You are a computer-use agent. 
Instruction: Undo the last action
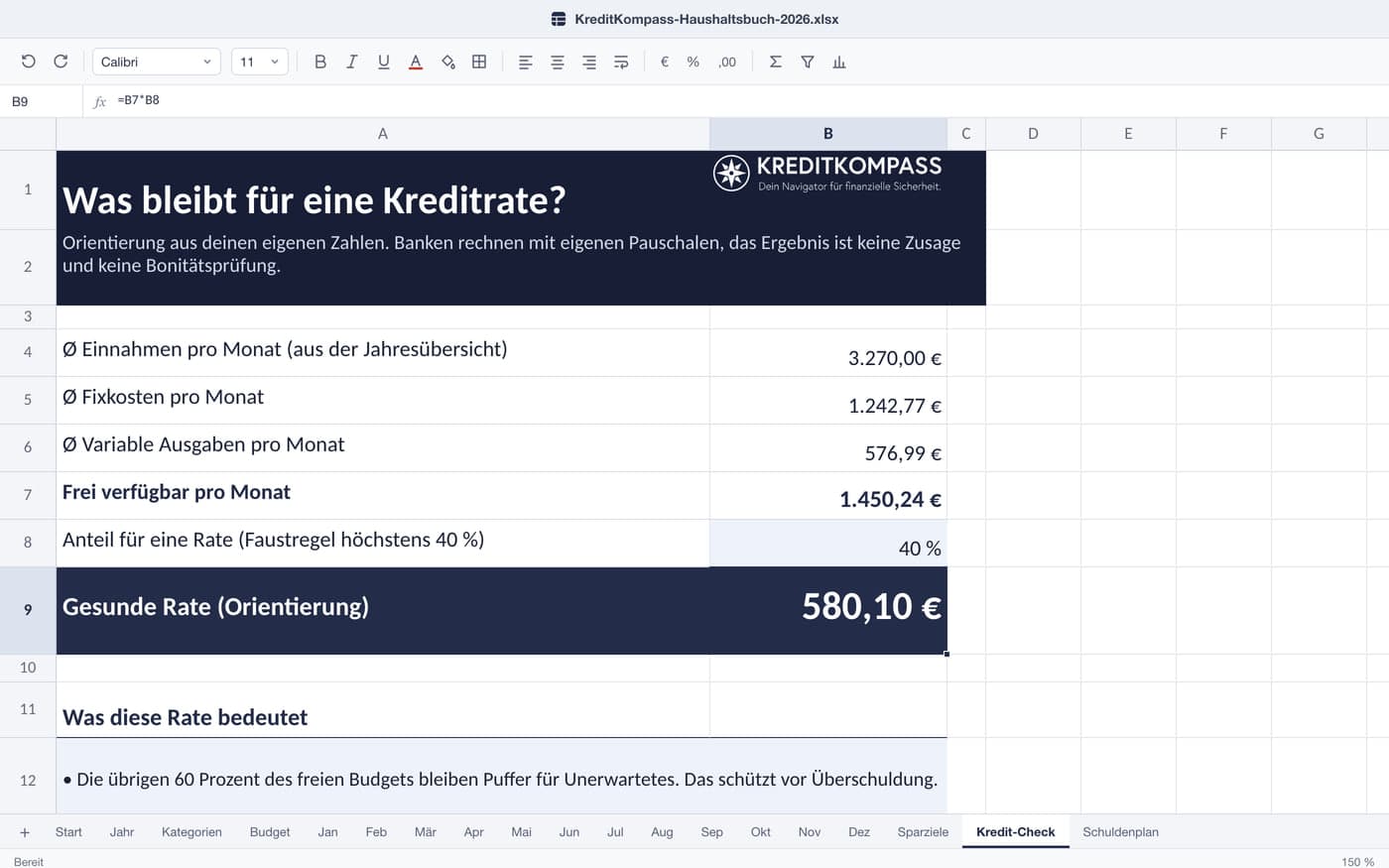pyautogui.click(x=29, y=62)
